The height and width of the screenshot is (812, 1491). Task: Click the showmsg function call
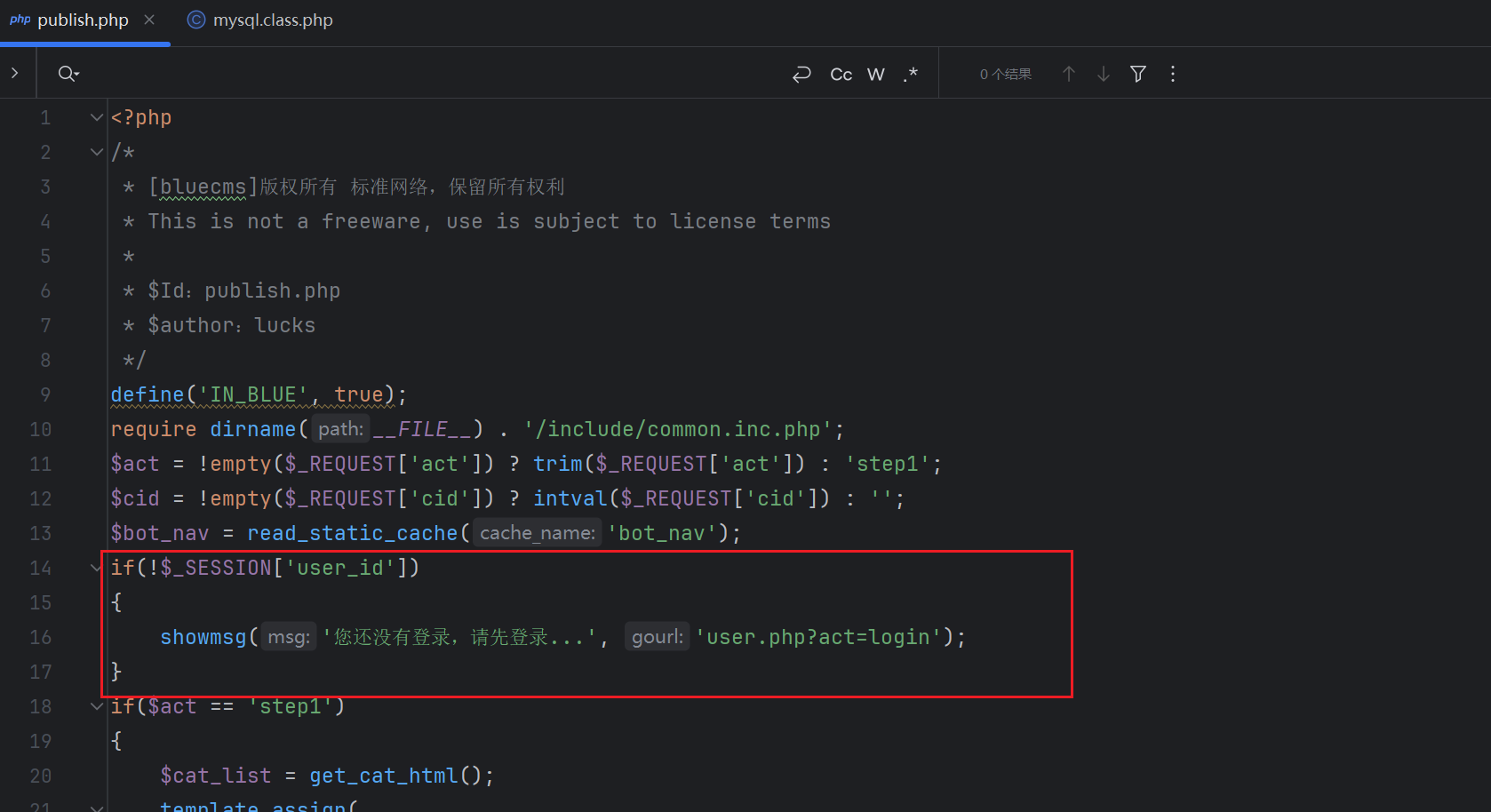203,637
